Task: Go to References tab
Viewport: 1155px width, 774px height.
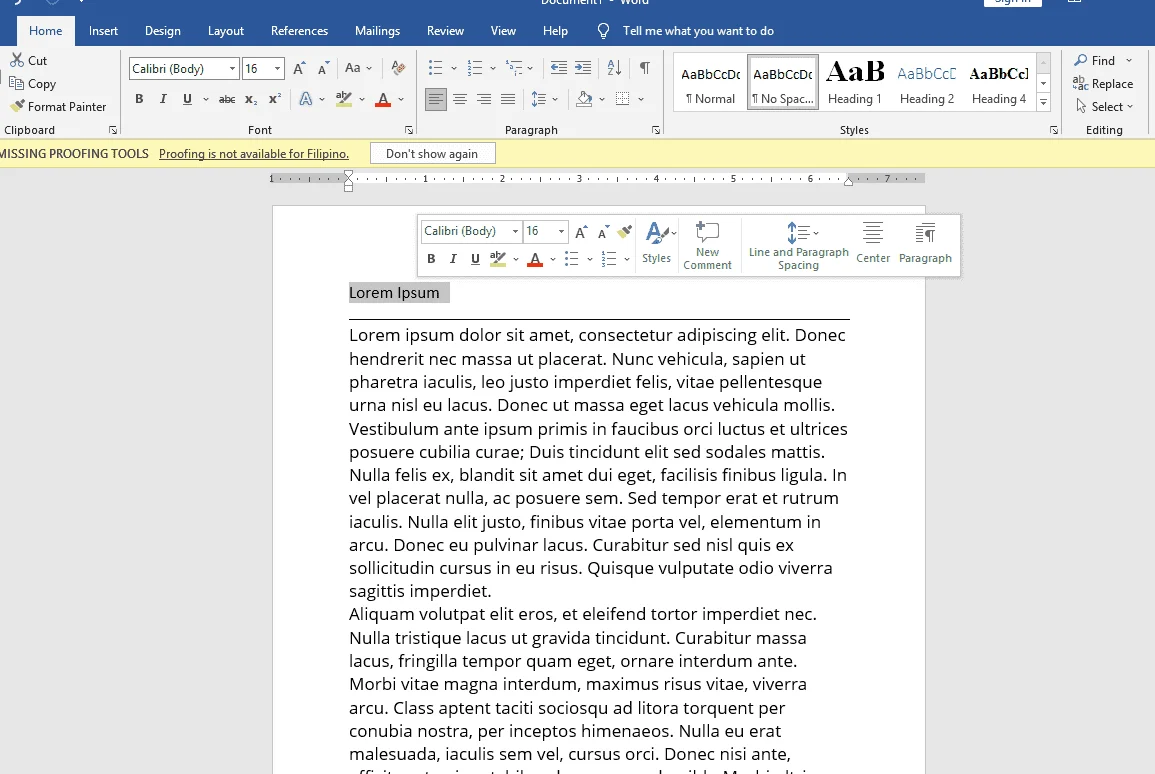Action: point(299,31)
